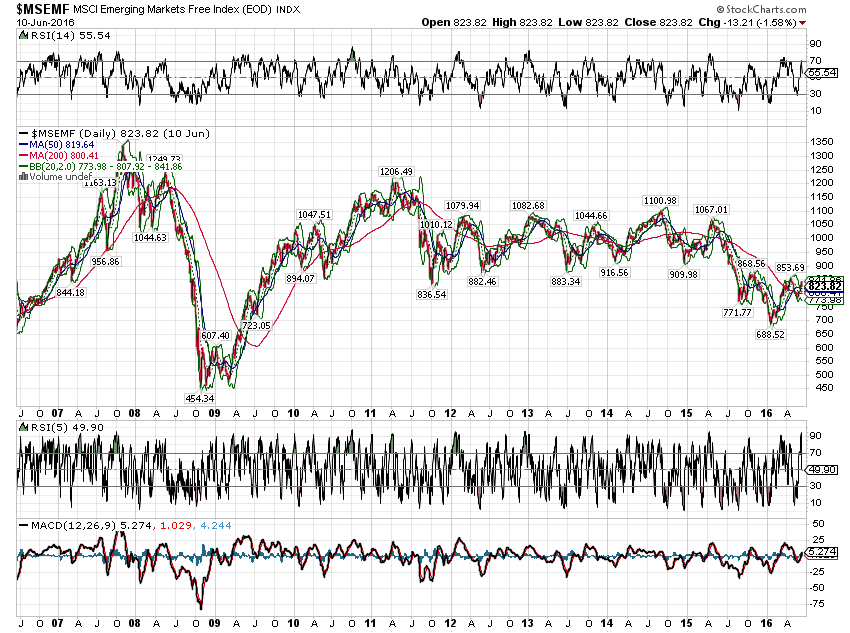
Task: Click the boxed 49.90 tag on the RSI(5) axis
Action: (822, 469)
